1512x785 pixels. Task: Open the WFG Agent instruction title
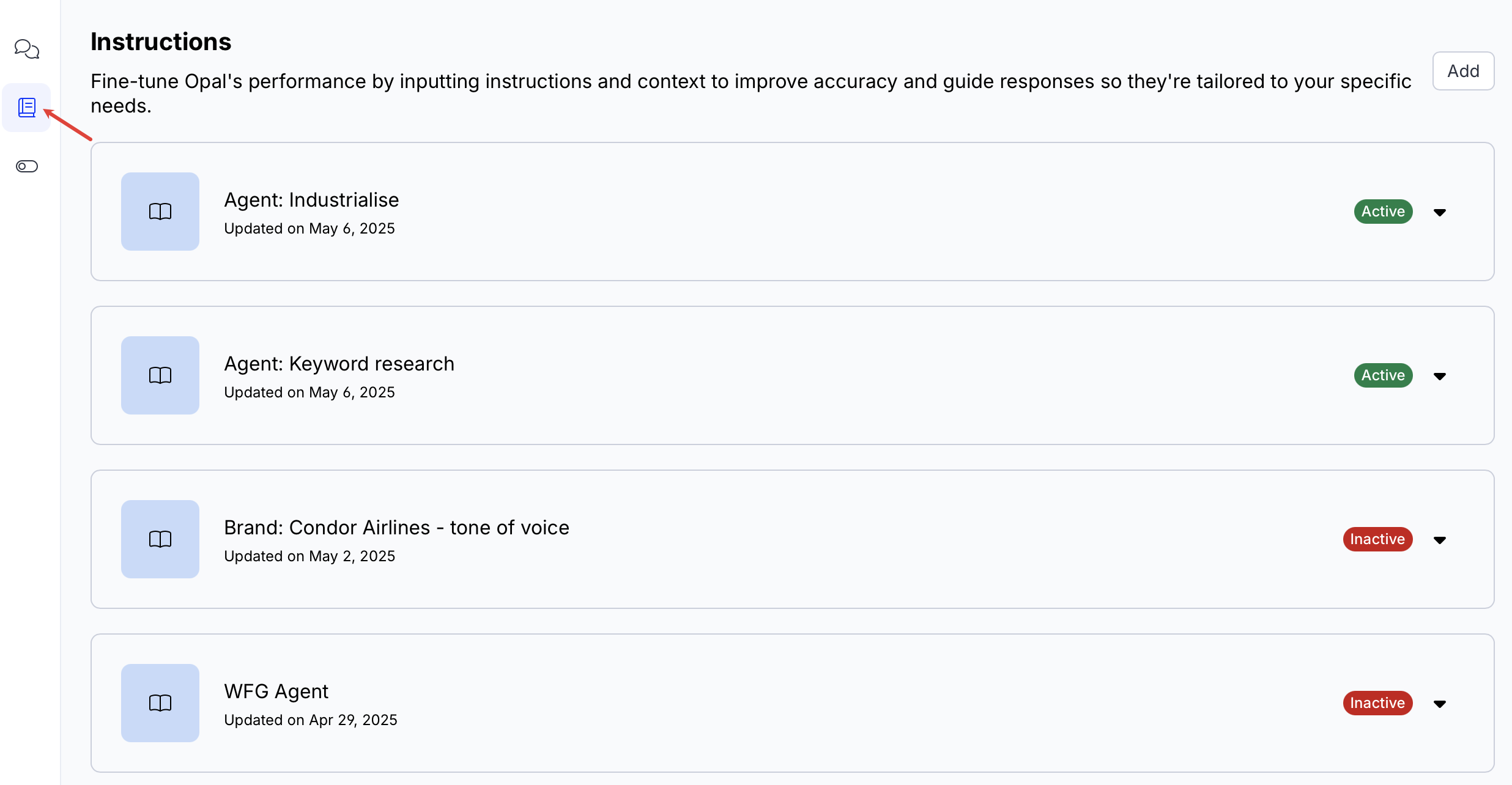[x=276, y=691]
